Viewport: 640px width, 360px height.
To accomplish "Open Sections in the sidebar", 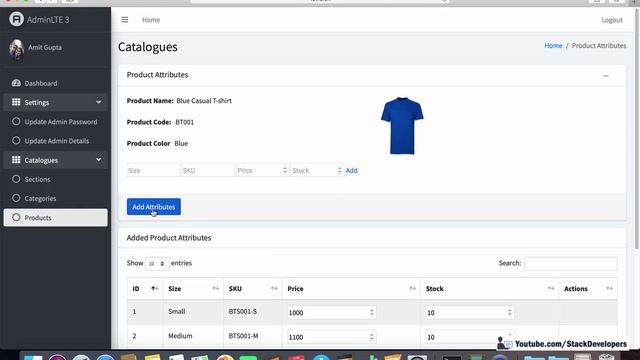I will click(56, 179).
